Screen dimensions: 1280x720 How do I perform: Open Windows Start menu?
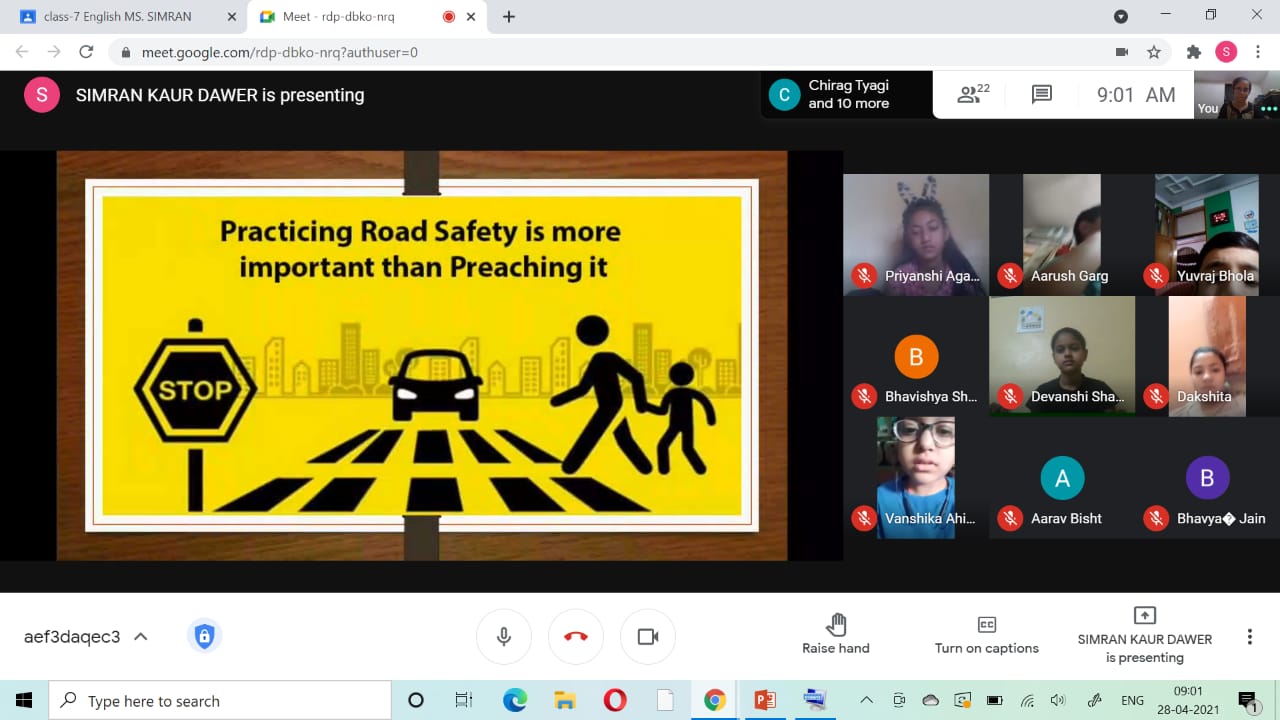click(x=24, y=700)
